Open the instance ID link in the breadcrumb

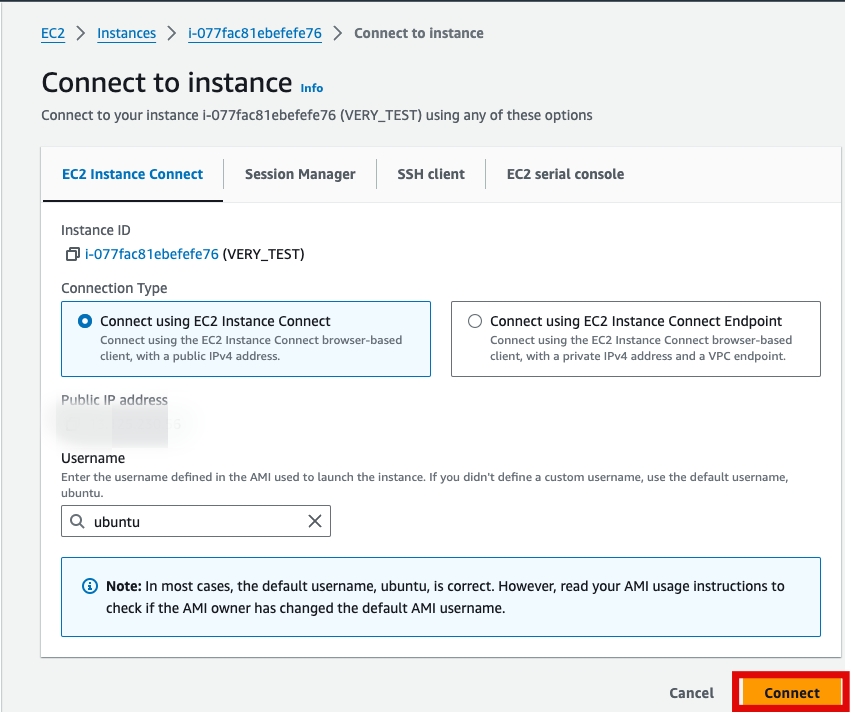coord(255,33)
